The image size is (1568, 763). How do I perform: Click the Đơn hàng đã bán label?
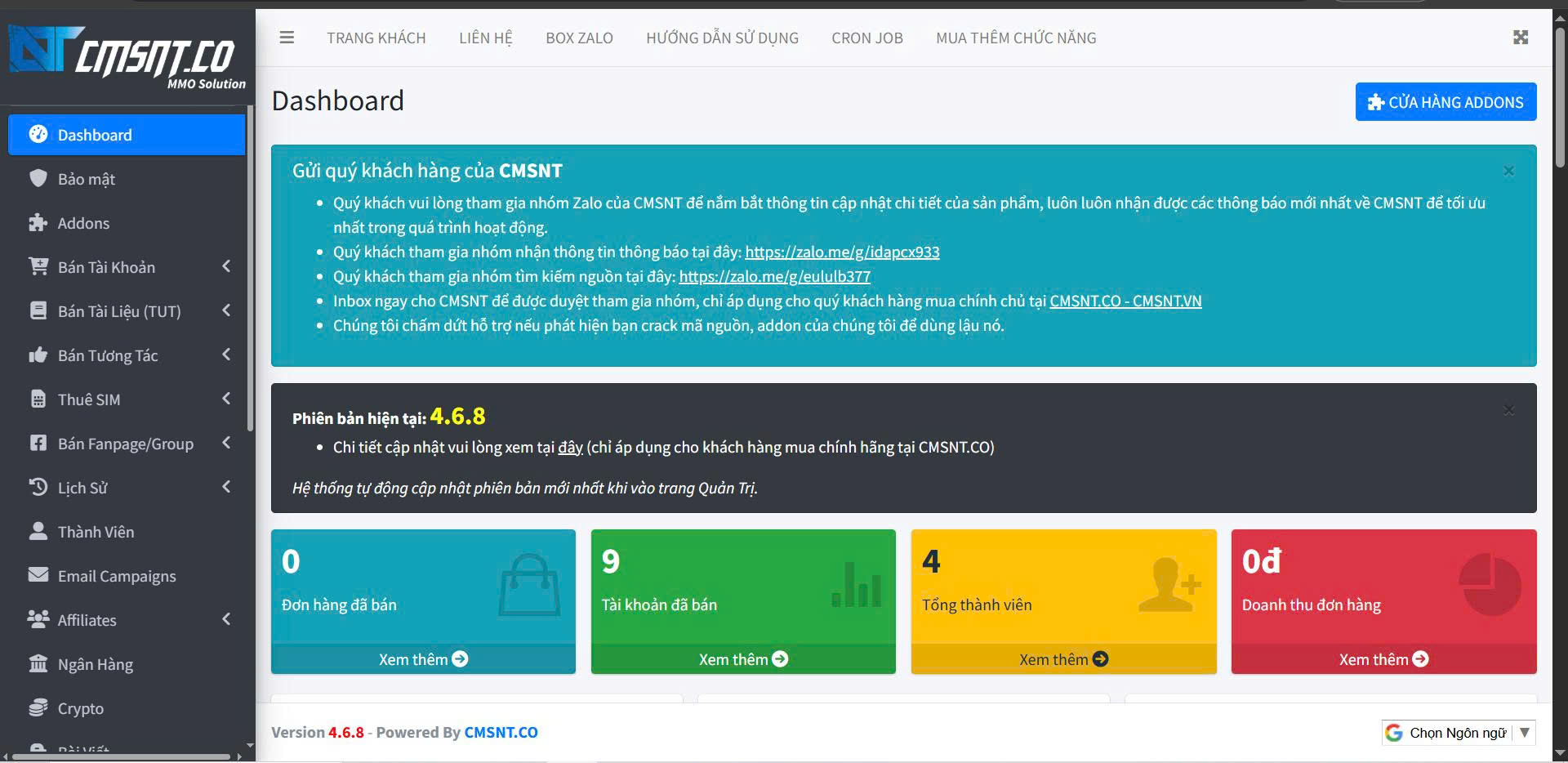click(x=339, y=605)
